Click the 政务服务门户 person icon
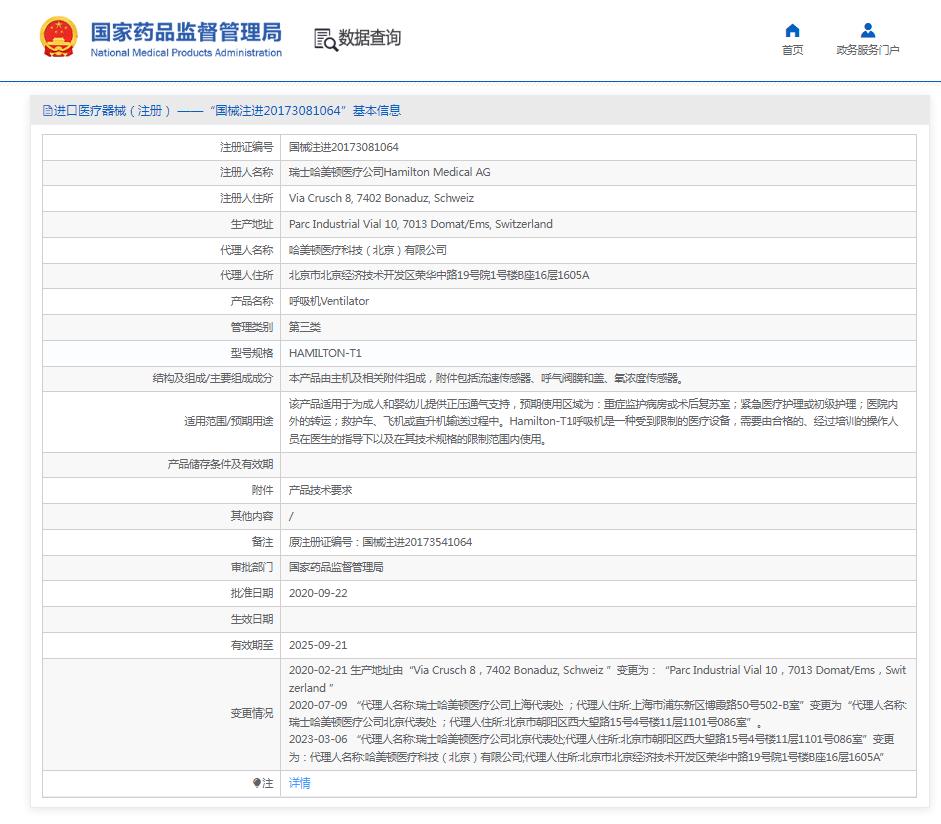The image size is (941, 824). point(867,30)
